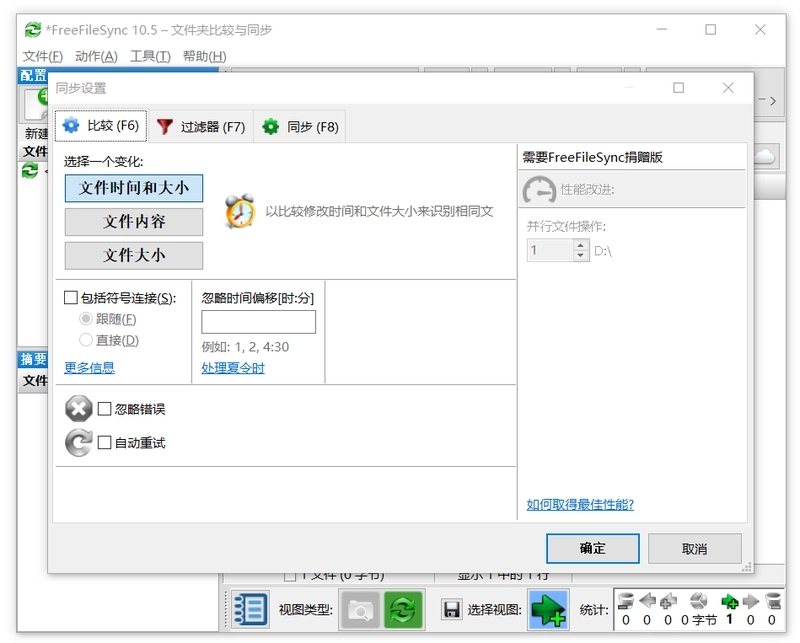Switch to the 比较 (F6) tab
800x643 pixels.
click(x=101, y=126)
